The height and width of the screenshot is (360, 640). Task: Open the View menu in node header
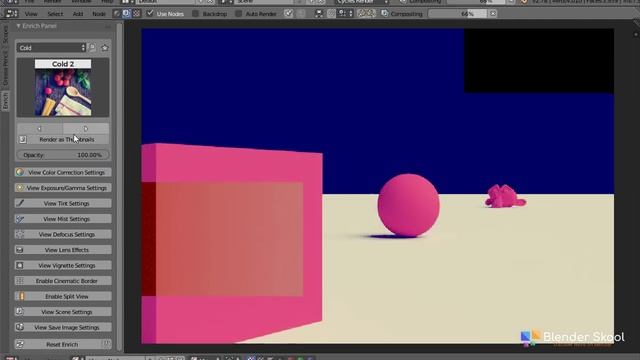pos(31,14)
